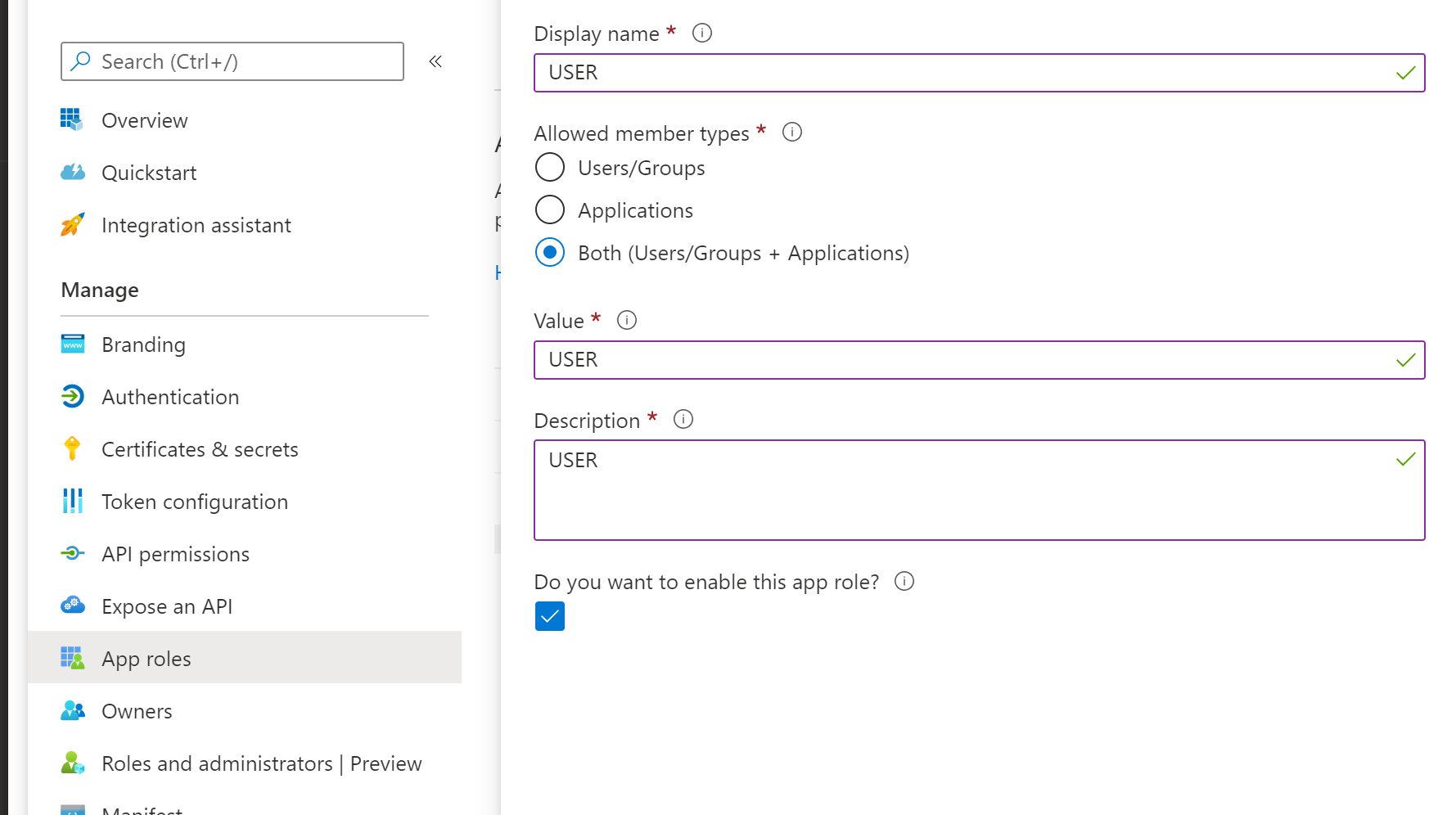
Task: Select the Applications radio option
Action: pos(550,209)
